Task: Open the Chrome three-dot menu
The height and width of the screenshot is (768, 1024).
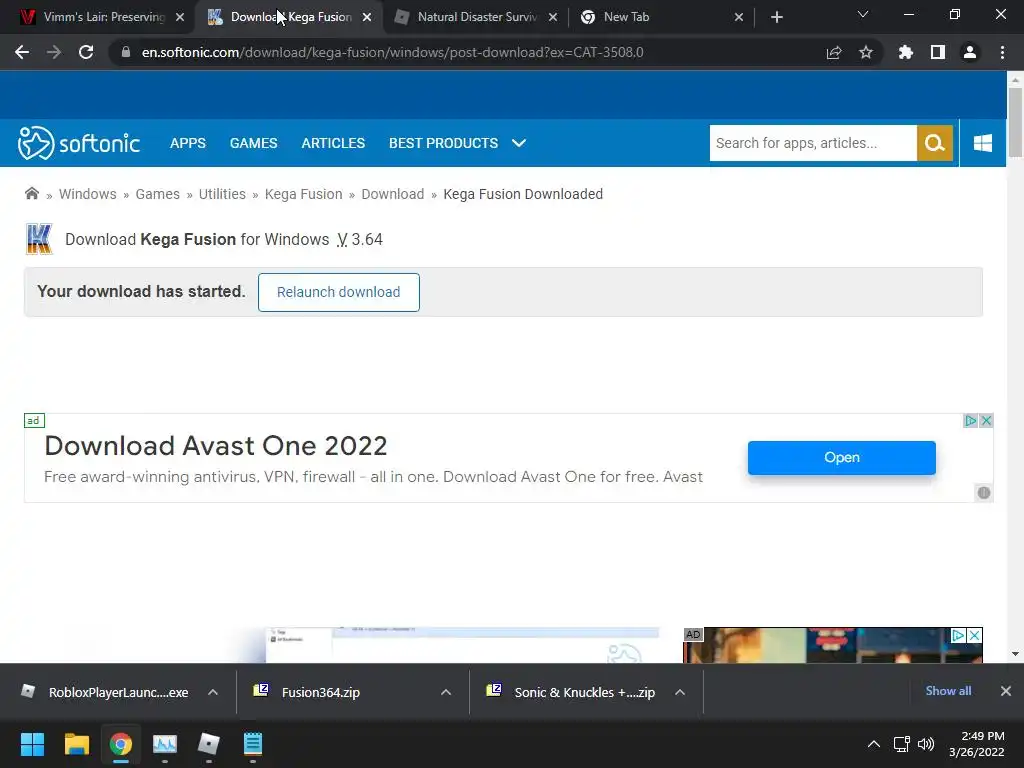Action: click(x=1002, y=52)
